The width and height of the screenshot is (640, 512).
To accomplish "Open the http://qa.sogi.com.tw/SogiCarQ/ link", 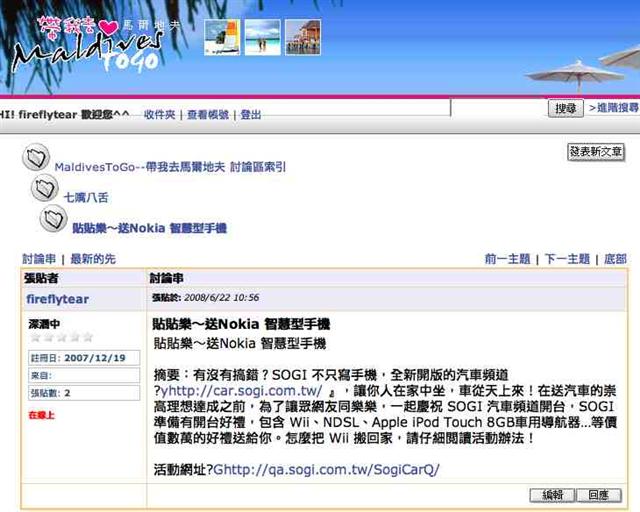I will (x=327, y=470).
